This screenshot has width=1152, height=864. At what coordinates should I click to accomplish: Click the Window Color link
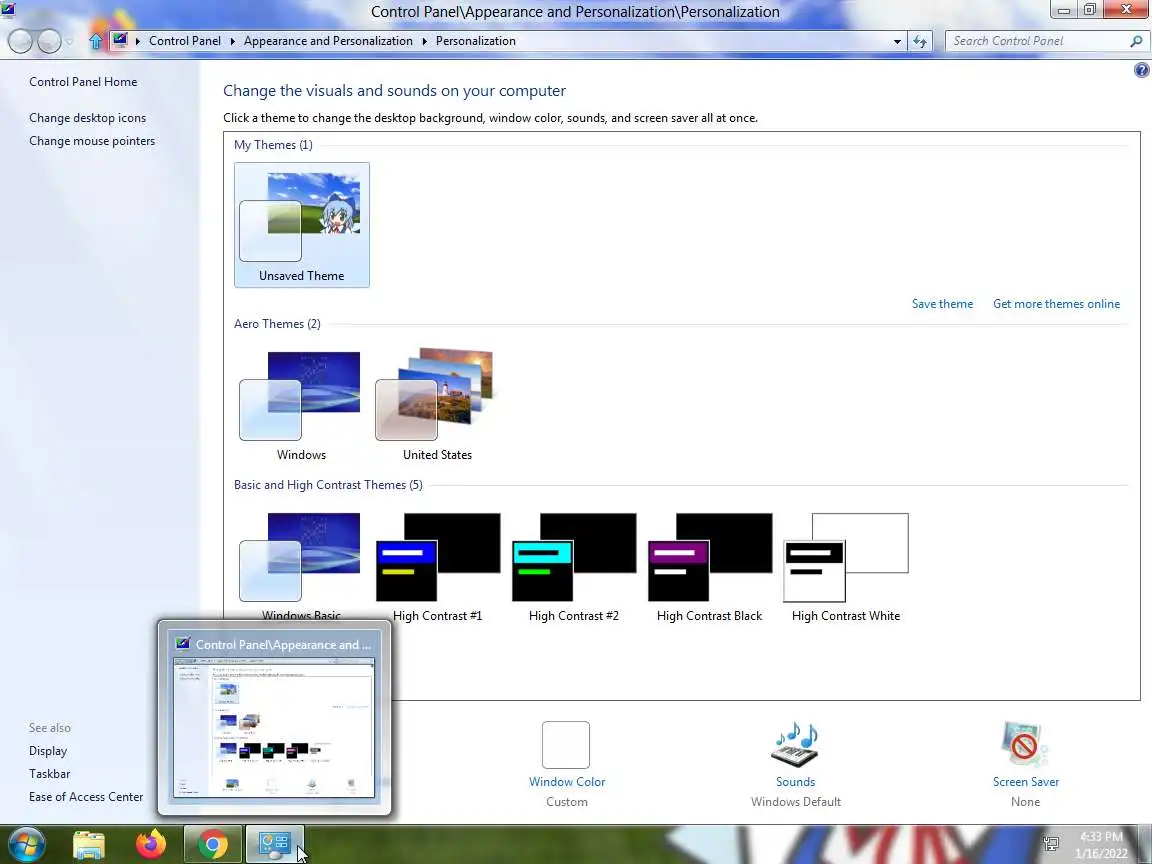pyautogui.click(x=567, y=782)
